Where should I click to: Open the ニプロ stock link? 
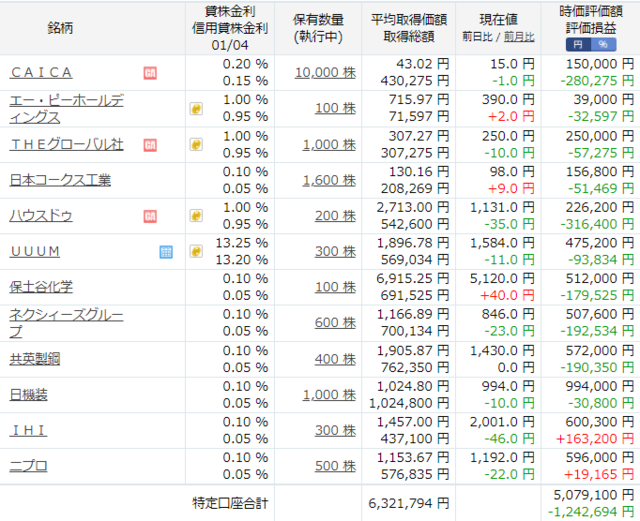pyautogui.click(x=29, y=466)
